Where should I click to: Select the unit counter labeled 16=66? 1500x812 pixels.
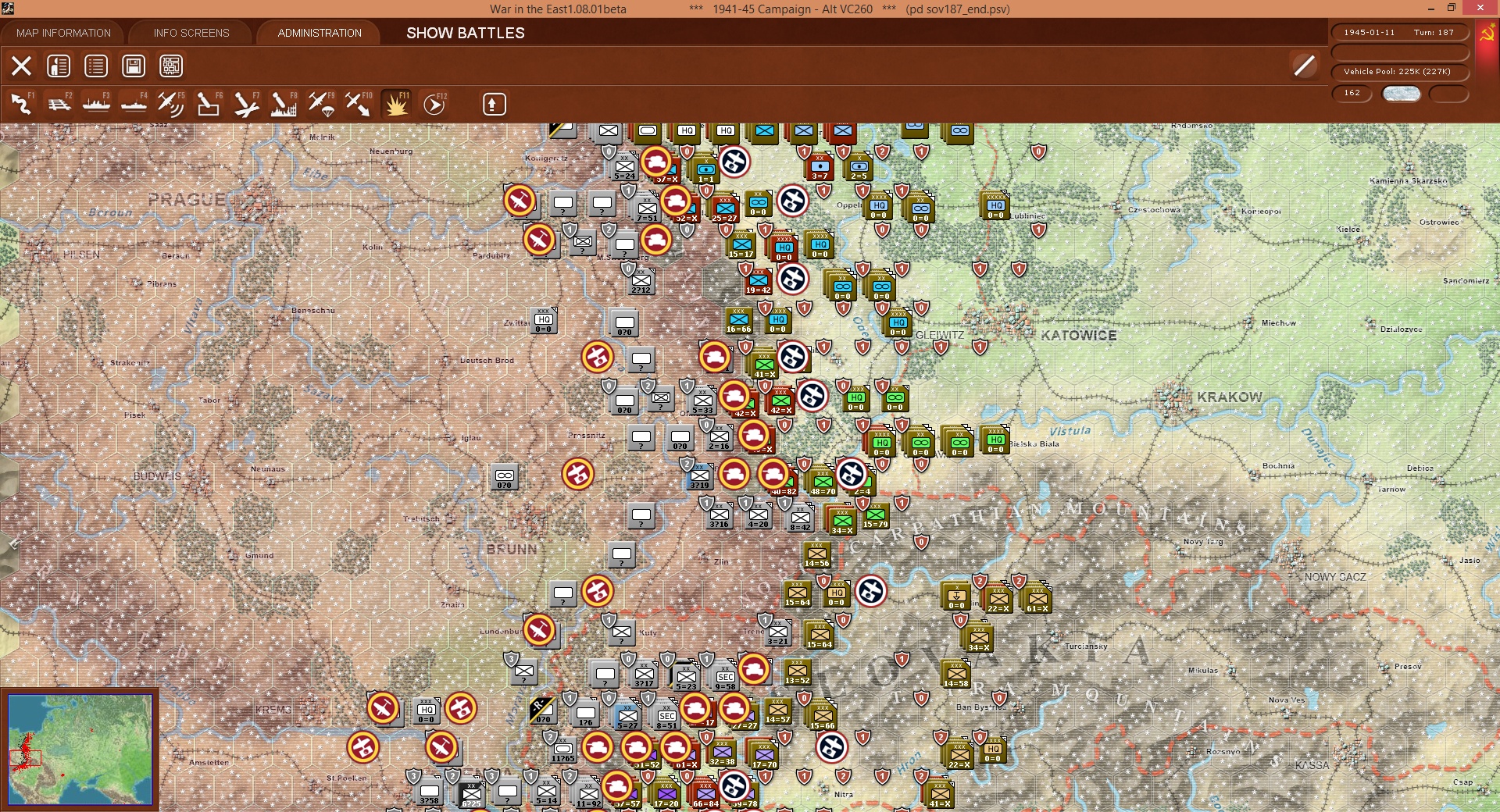point(739,320)
